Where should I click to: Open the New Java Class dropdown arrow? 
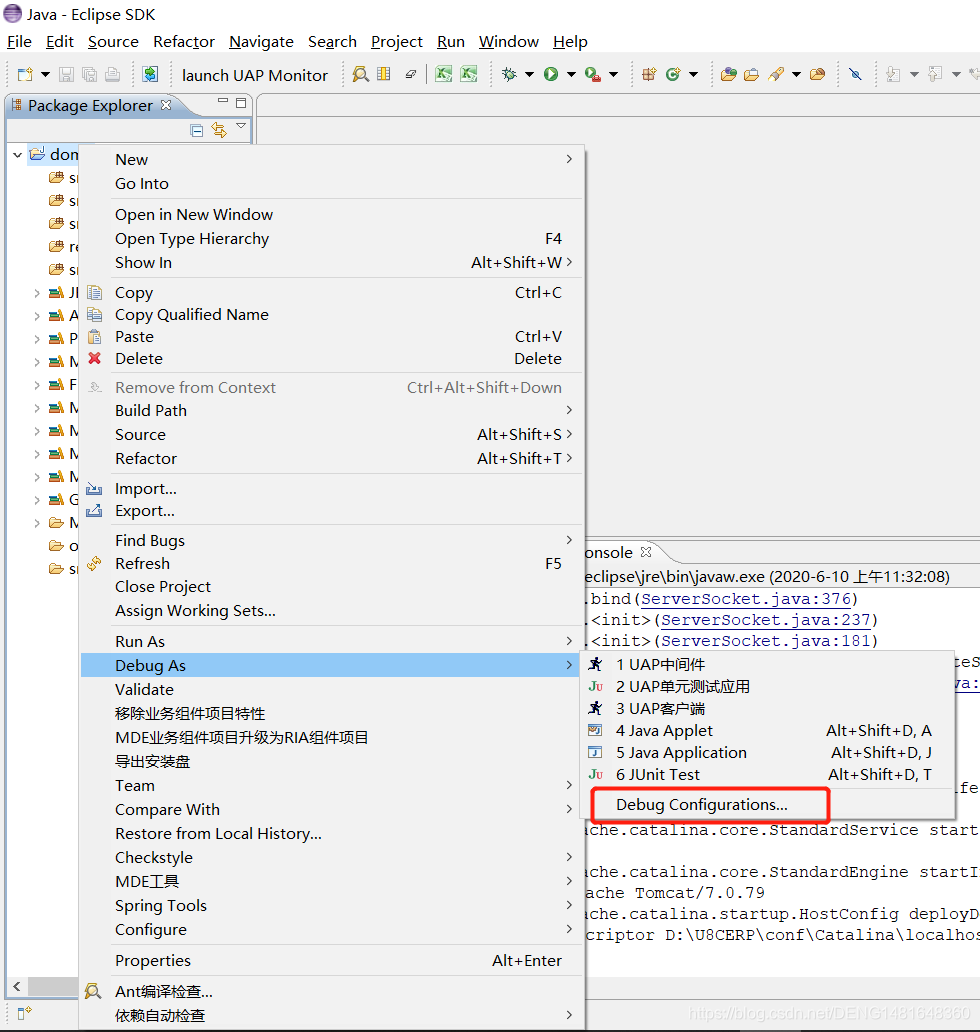click(x=693, y=74)
